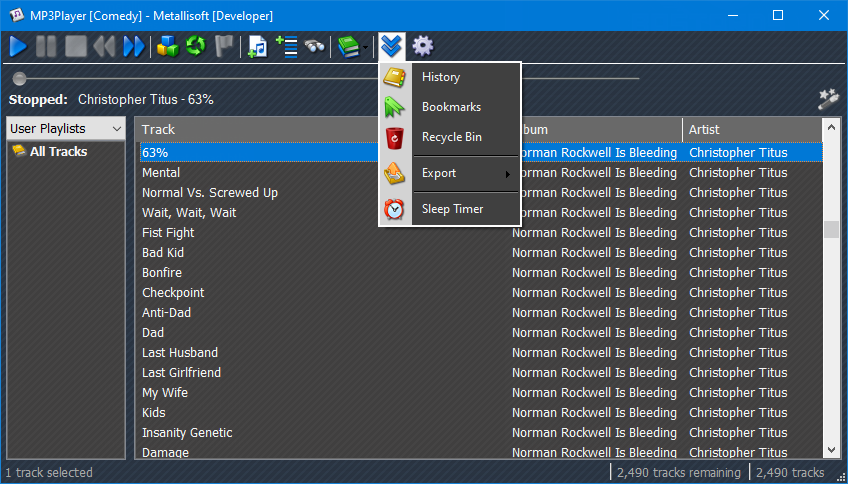This screenshot has height=484, width=848.
Task: Select Bookmarks in the dropdown menu
Action: click(451, 107)
